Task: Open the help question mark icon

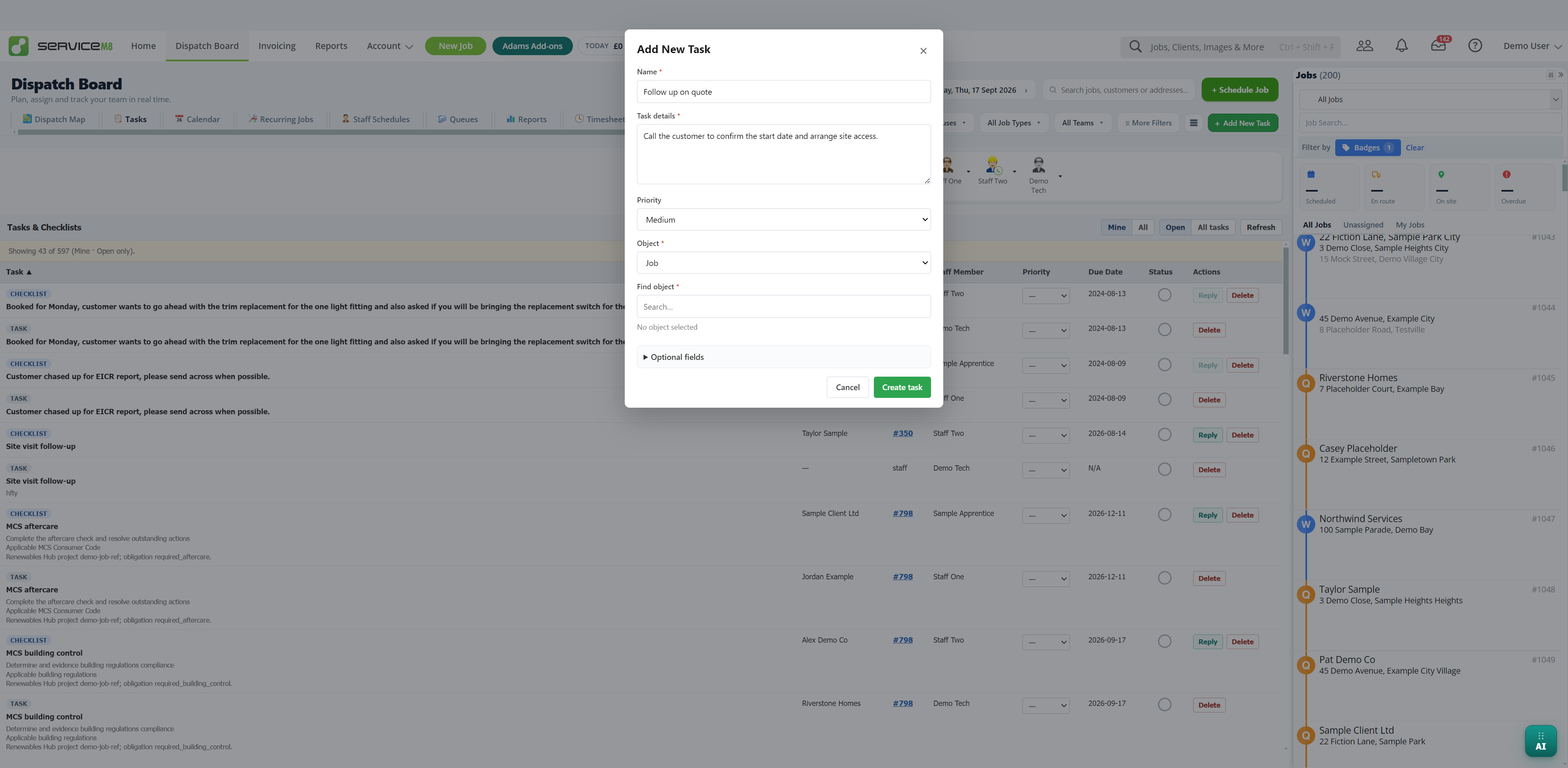Action: pos(1475,46)
